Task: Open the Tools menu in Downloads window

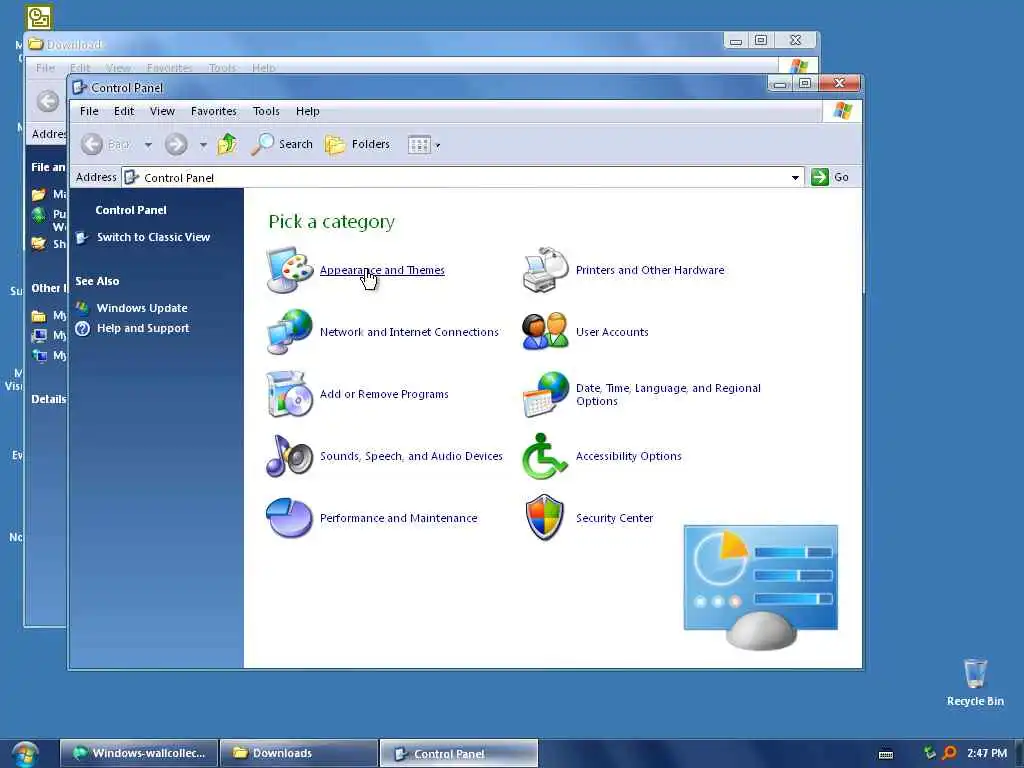Action: pos(222,67)
